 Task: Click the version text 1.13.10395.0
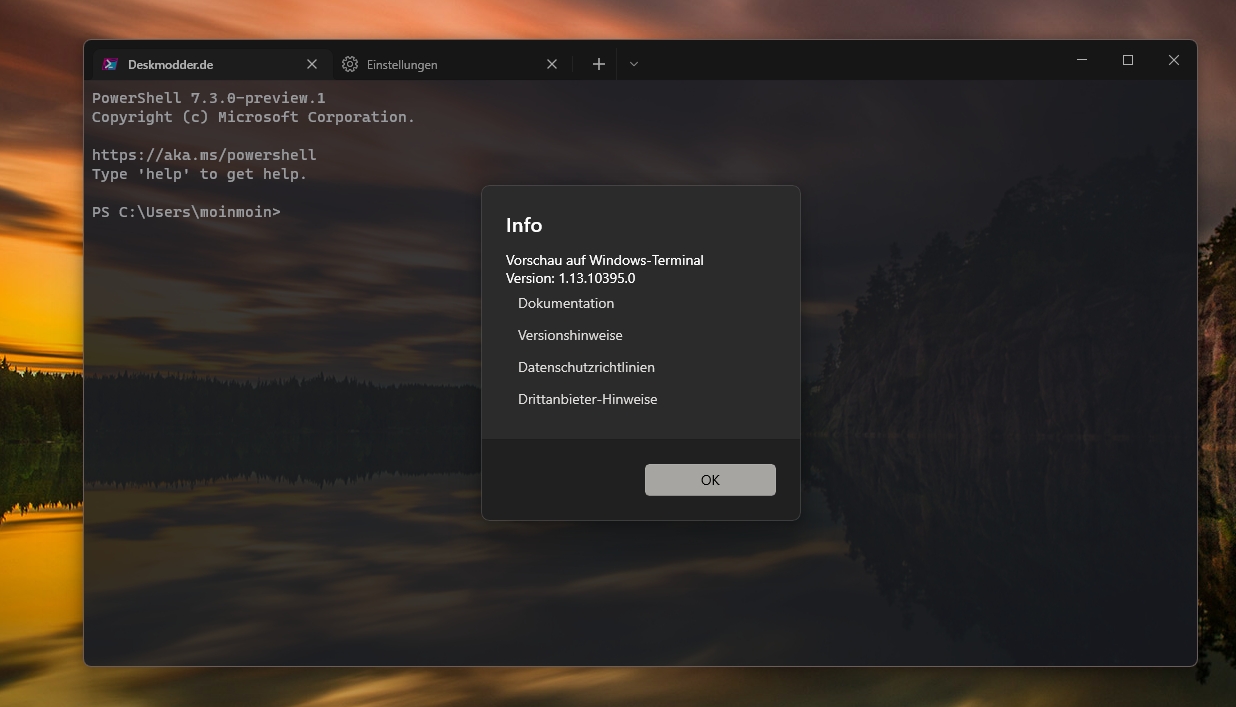point(597,278)
